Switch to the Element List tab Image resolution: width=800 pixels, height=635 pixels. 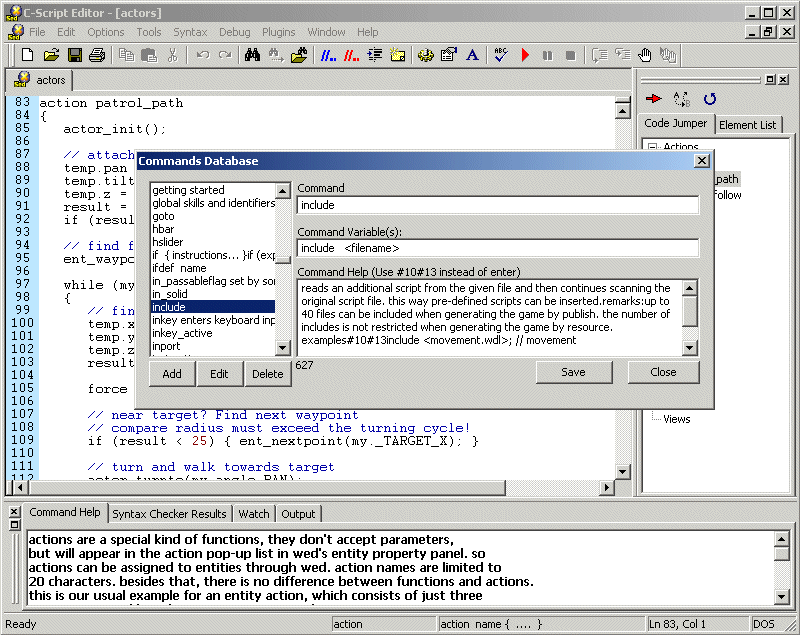pyautogui.click(x=746, y=124)
